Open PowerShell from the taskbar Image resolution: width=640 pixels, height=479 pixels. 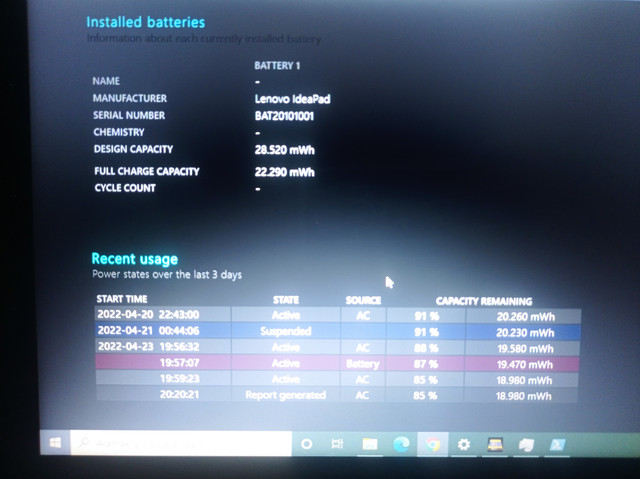coord(557,445)
